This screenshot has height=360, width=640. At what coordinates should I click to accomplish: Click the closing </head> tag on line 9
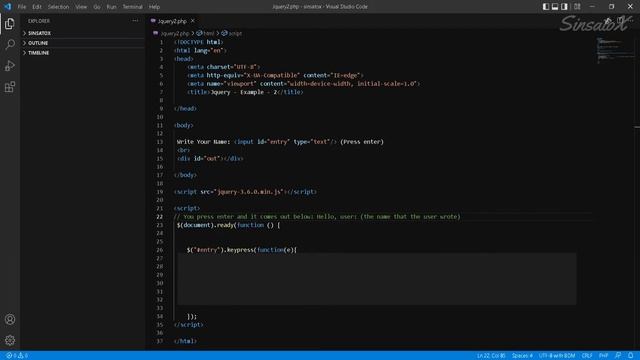[185, 109]
